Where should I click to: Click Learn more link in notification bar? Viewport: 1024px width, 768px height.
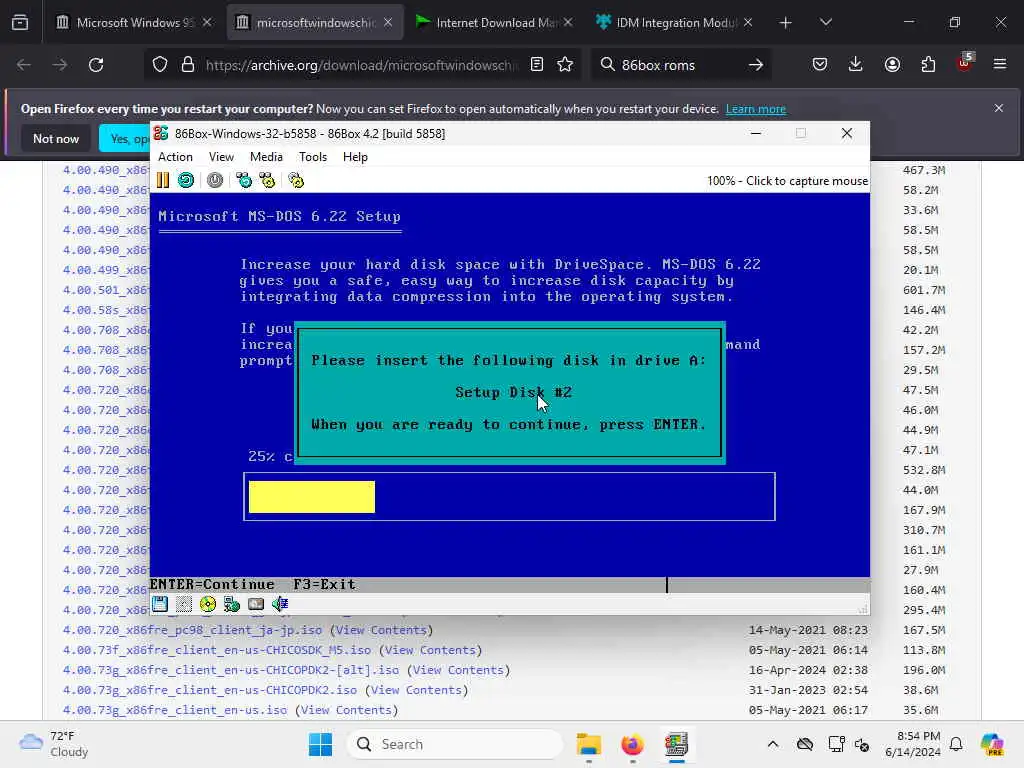(x=756, y=109)
